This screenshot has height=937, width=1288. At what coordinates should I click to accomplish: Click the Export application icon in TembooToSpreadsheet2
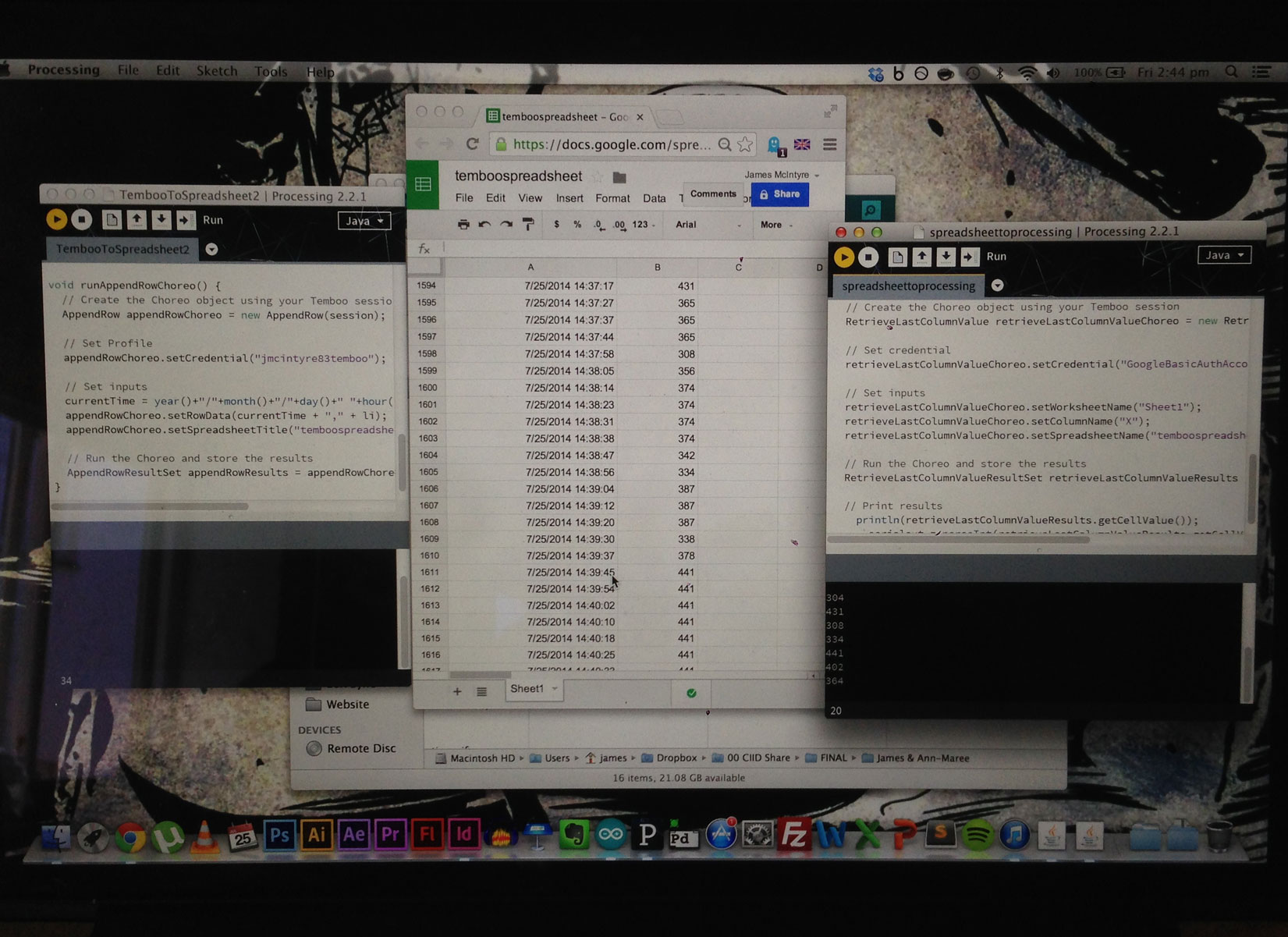tap(186, 220)
